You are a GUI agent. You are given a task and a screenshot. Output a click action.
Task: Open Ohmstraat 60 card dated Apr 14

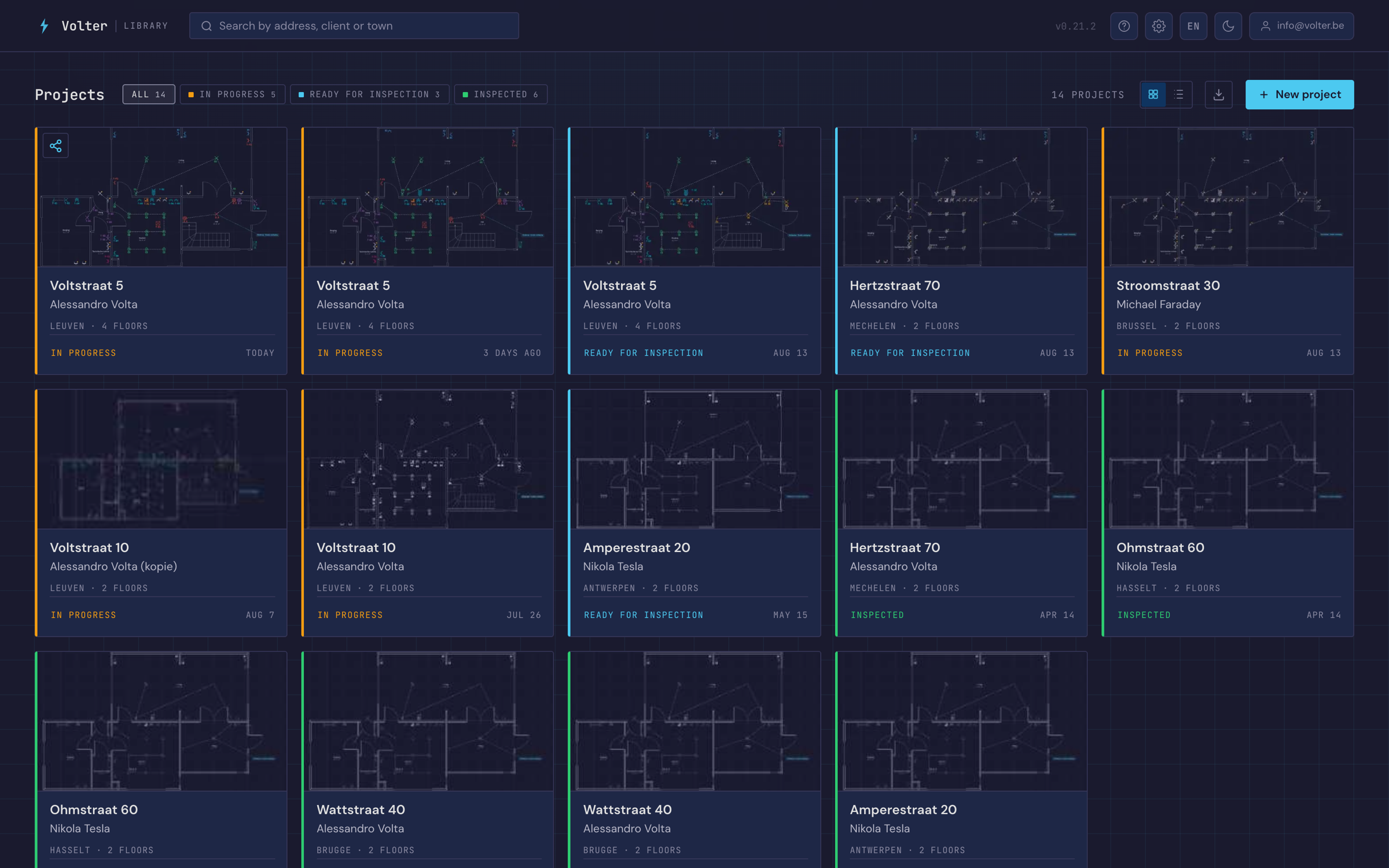[1228, 513]
